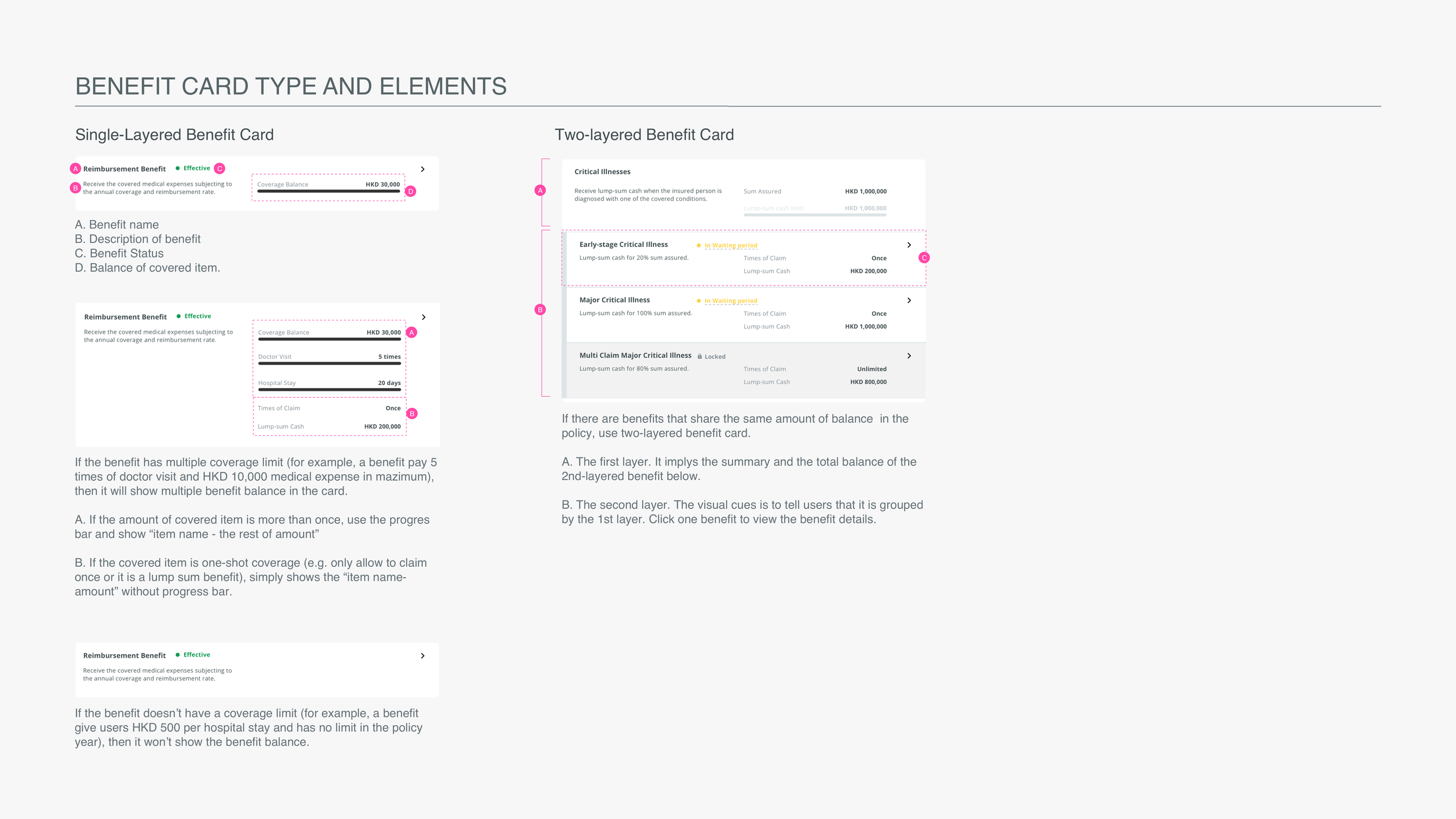Viewport: 1456px width, 819px height.
Task: Click pink marker C next to Effective
Action: (x=220, y=168)
